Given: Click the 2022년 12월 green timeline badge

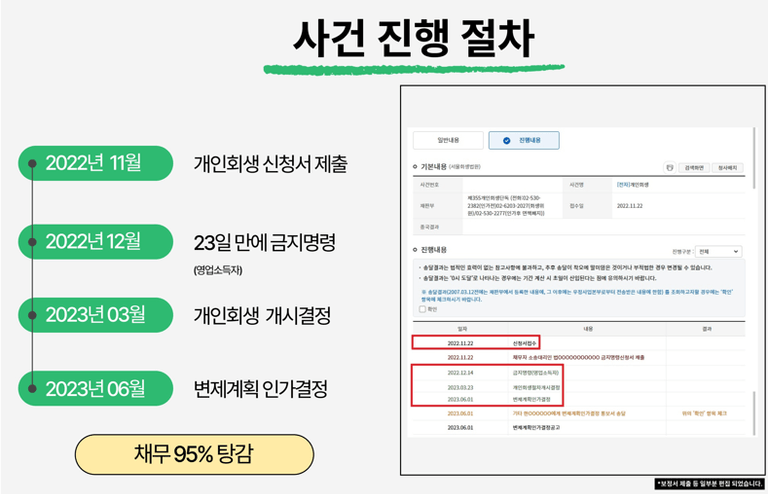Looking at the screenshot, I should click(x=94, y=239).
